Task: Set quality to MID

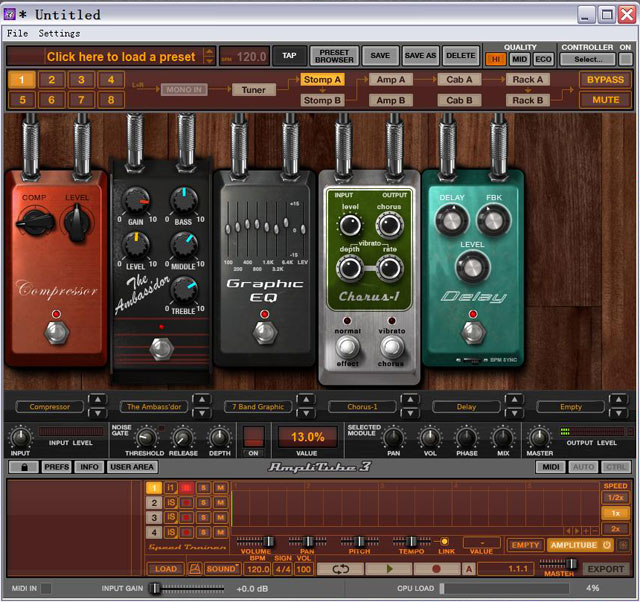Action: (x=519, y=59)
